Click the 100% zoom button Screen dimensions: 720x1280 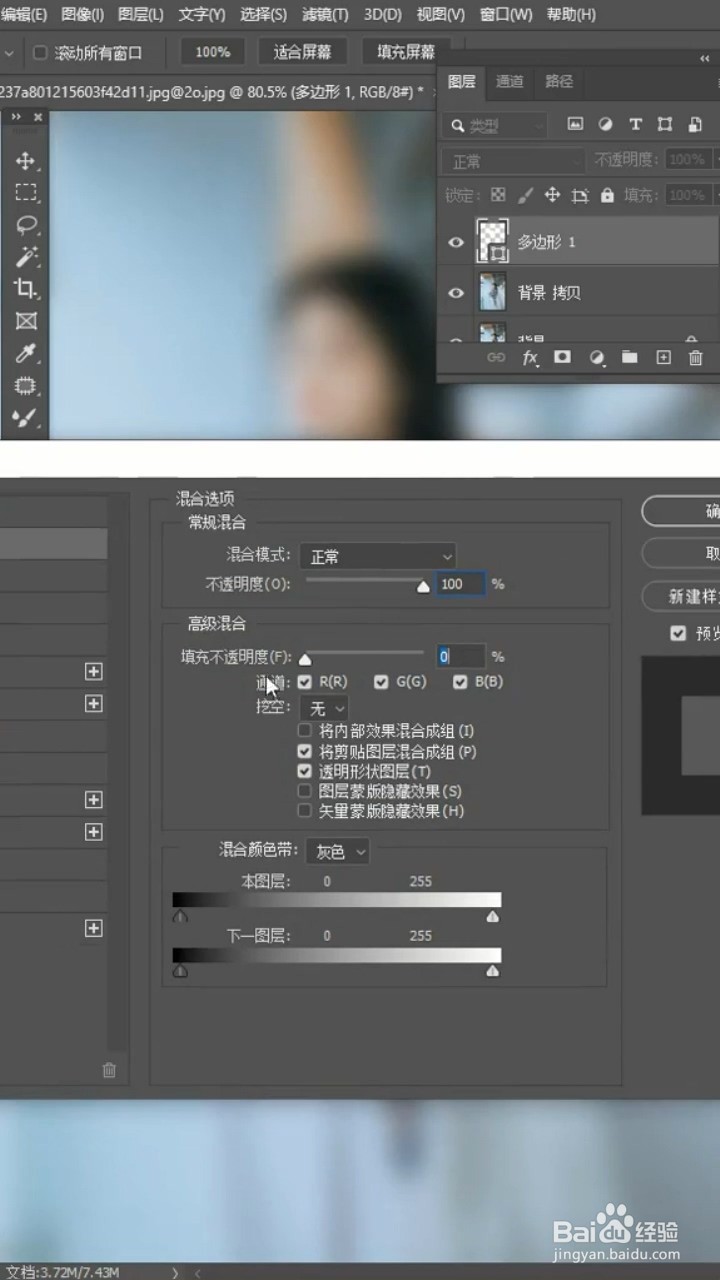tap(212, 52)
